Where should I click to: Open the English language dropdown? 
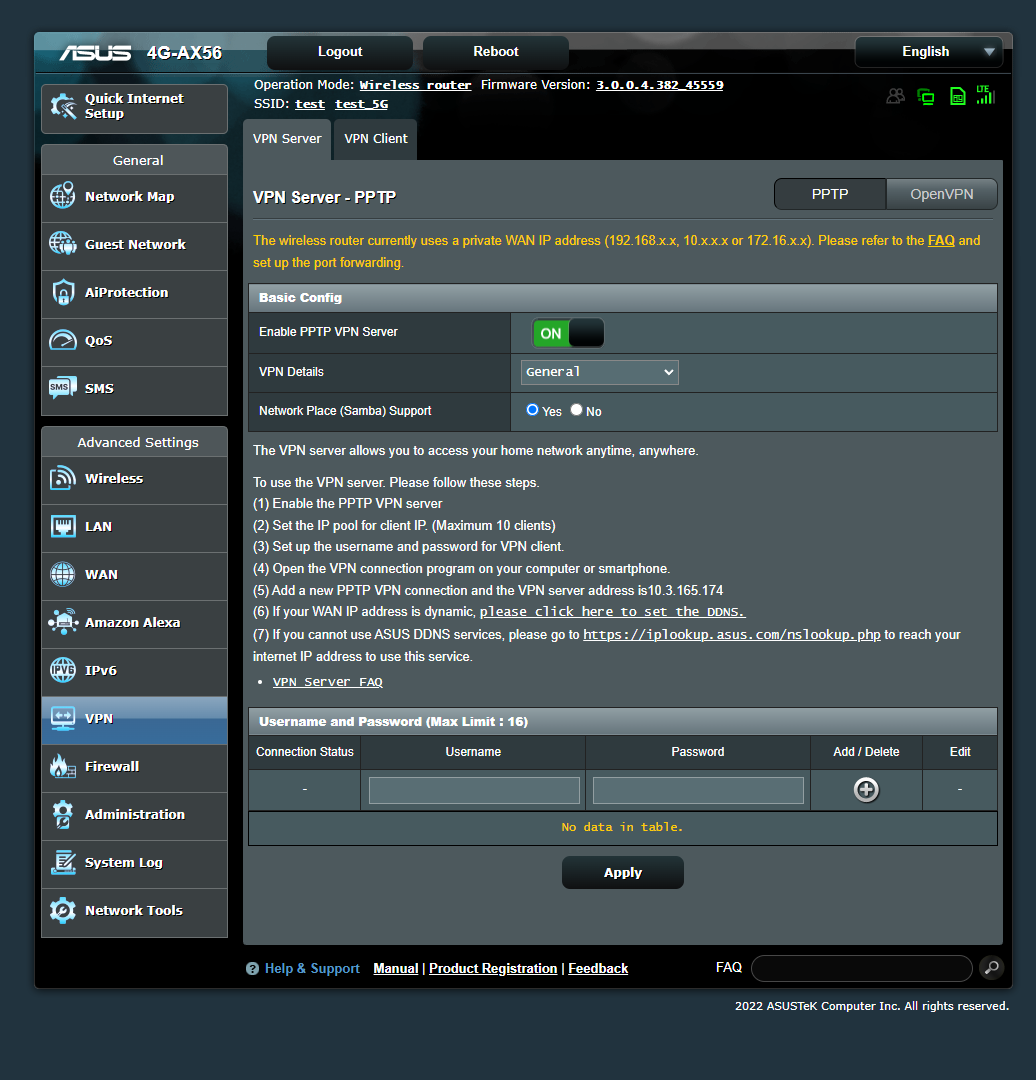coord(929,52)
